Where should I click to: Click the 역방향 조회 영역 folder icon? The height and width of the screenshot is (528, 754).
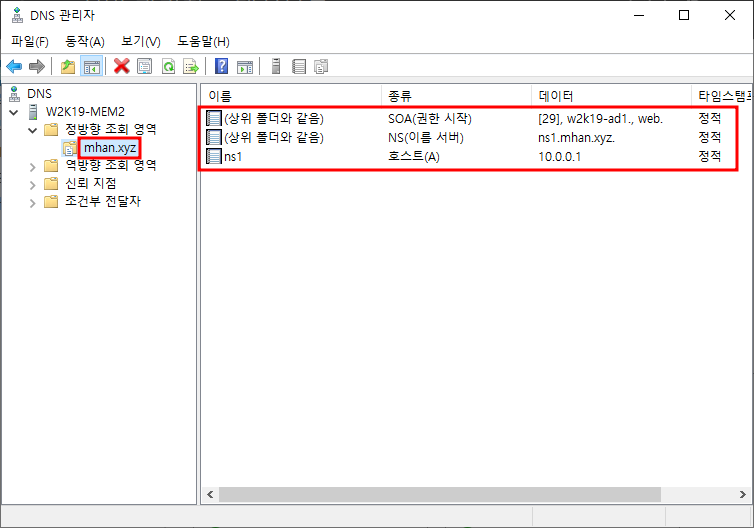coord(51,166)
